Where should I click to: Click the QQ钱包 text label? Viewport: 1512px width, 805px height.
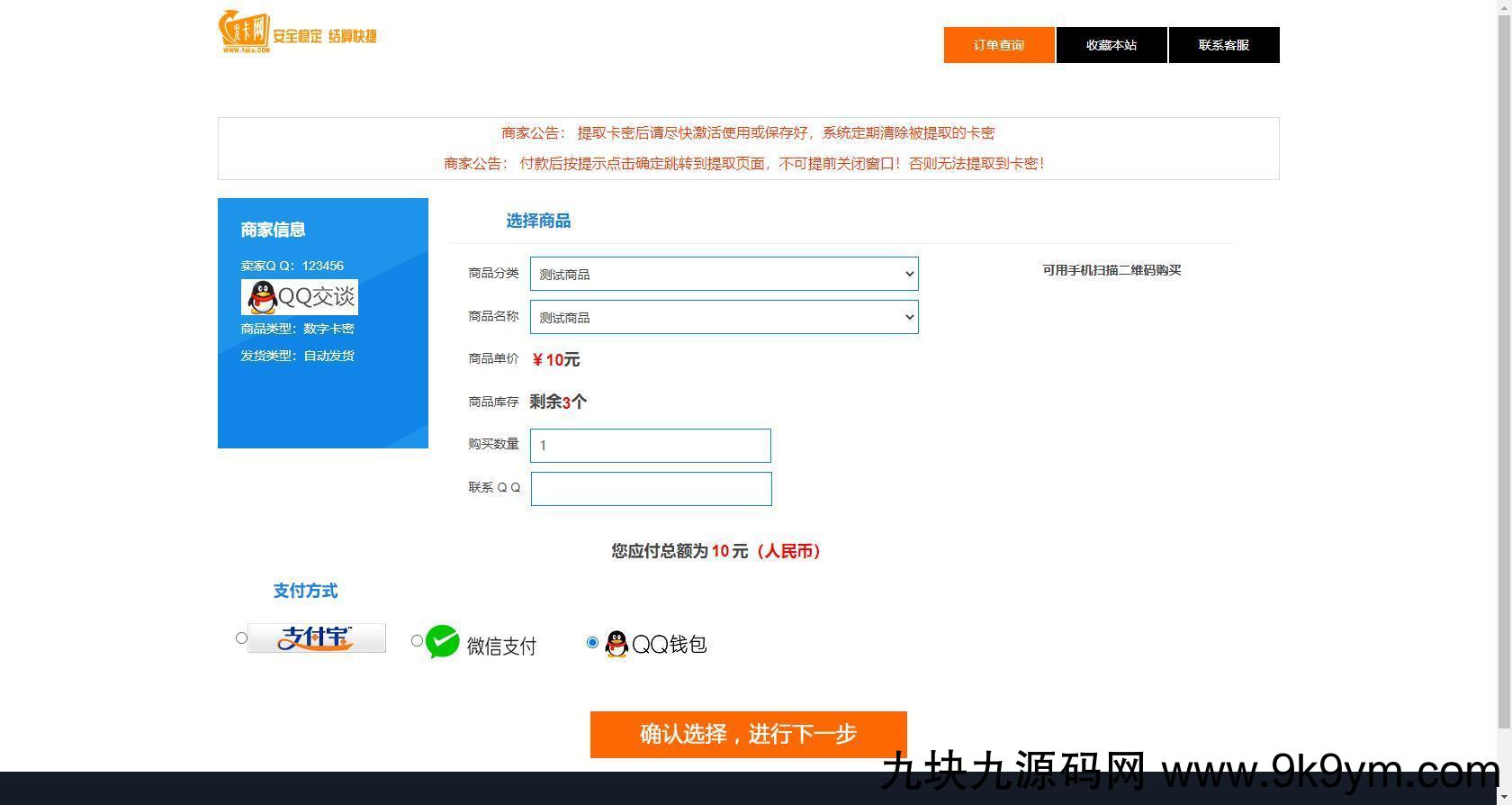pos(670,645)
